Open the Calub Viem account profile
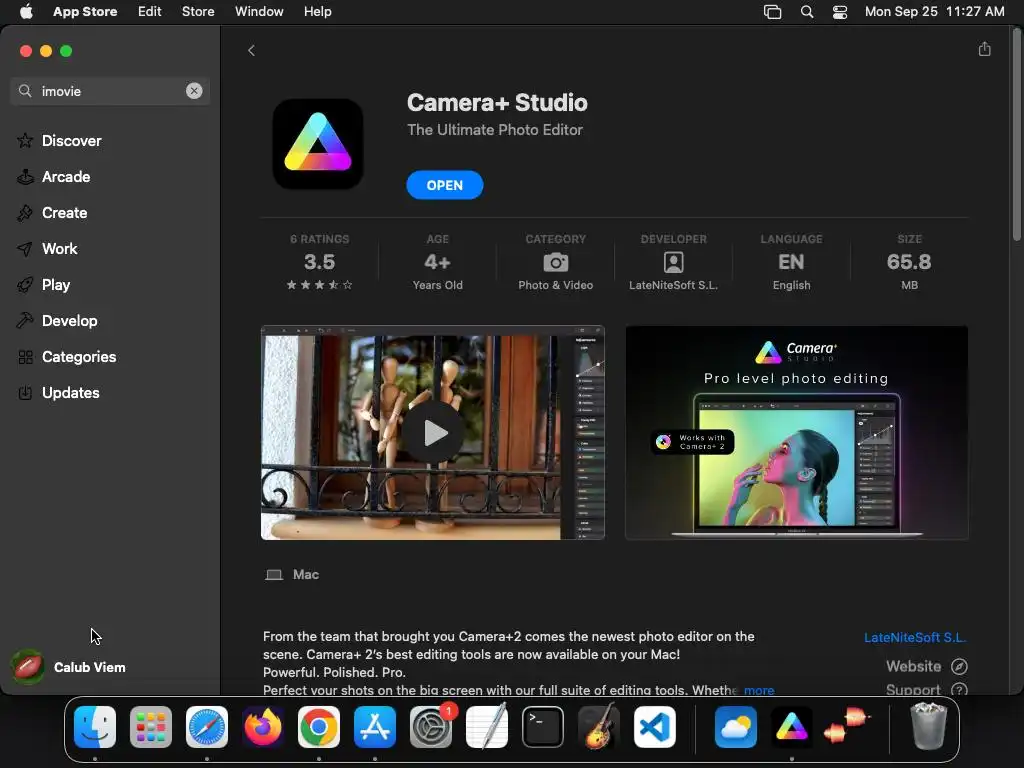Screen dimensions: 1024x768 [69, 667]
